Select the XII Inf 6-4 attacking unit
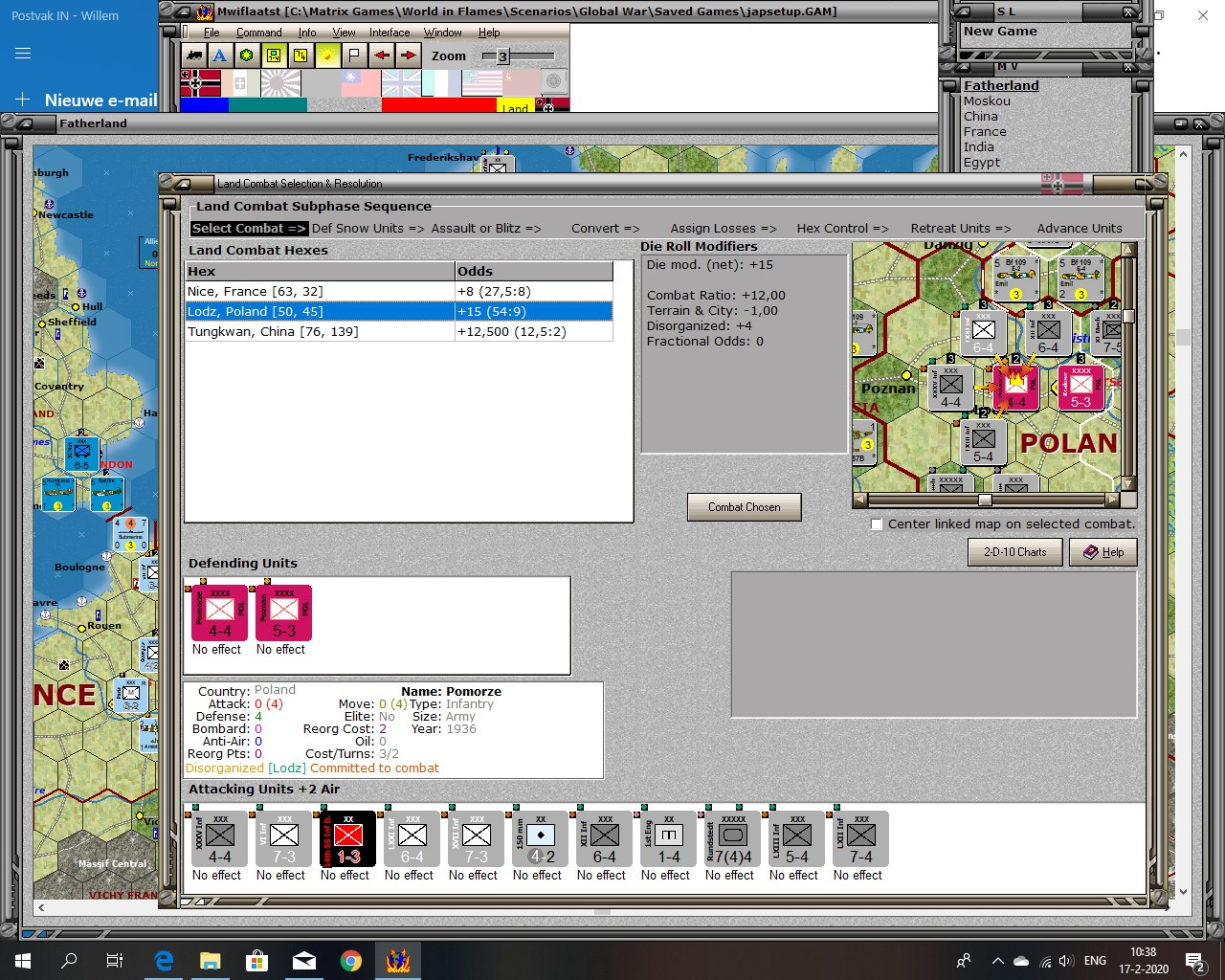Viewport: 1225px width, 980px height. tap(605, 838)
